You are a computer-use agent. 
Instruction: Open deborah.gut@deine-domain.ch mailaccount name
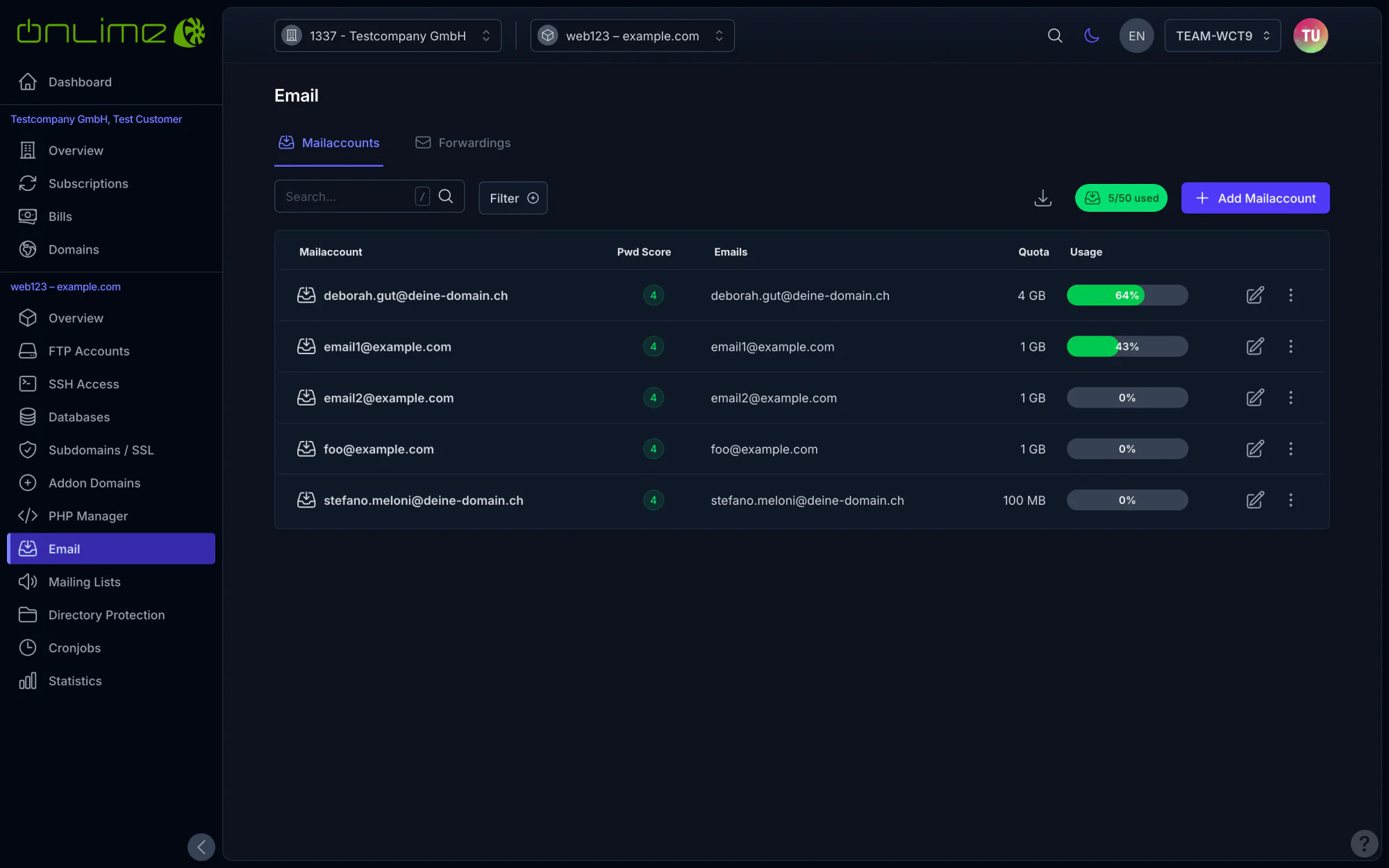click(x=415, y=296)
